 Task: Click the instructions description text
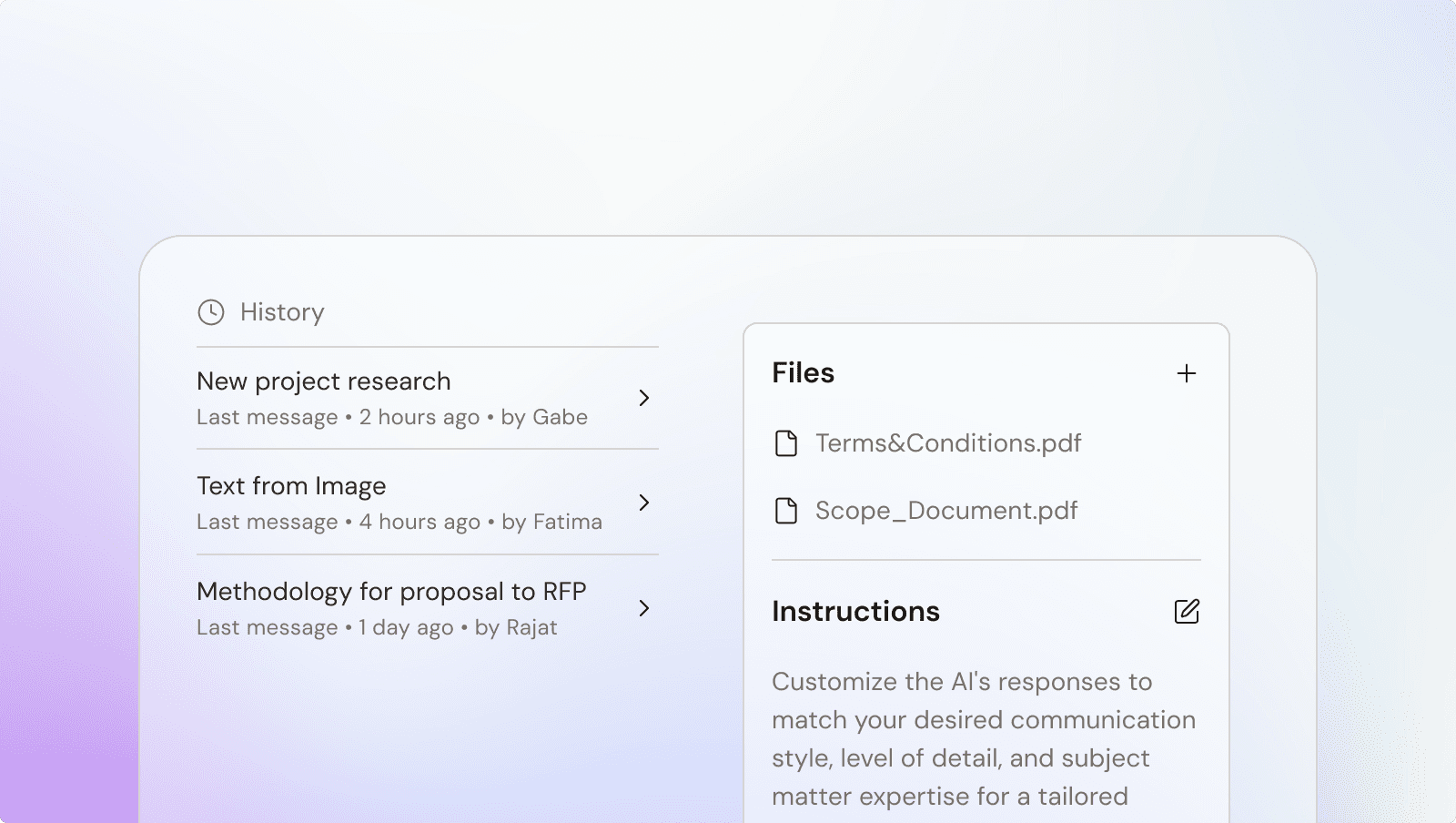(x=983, y=738)
